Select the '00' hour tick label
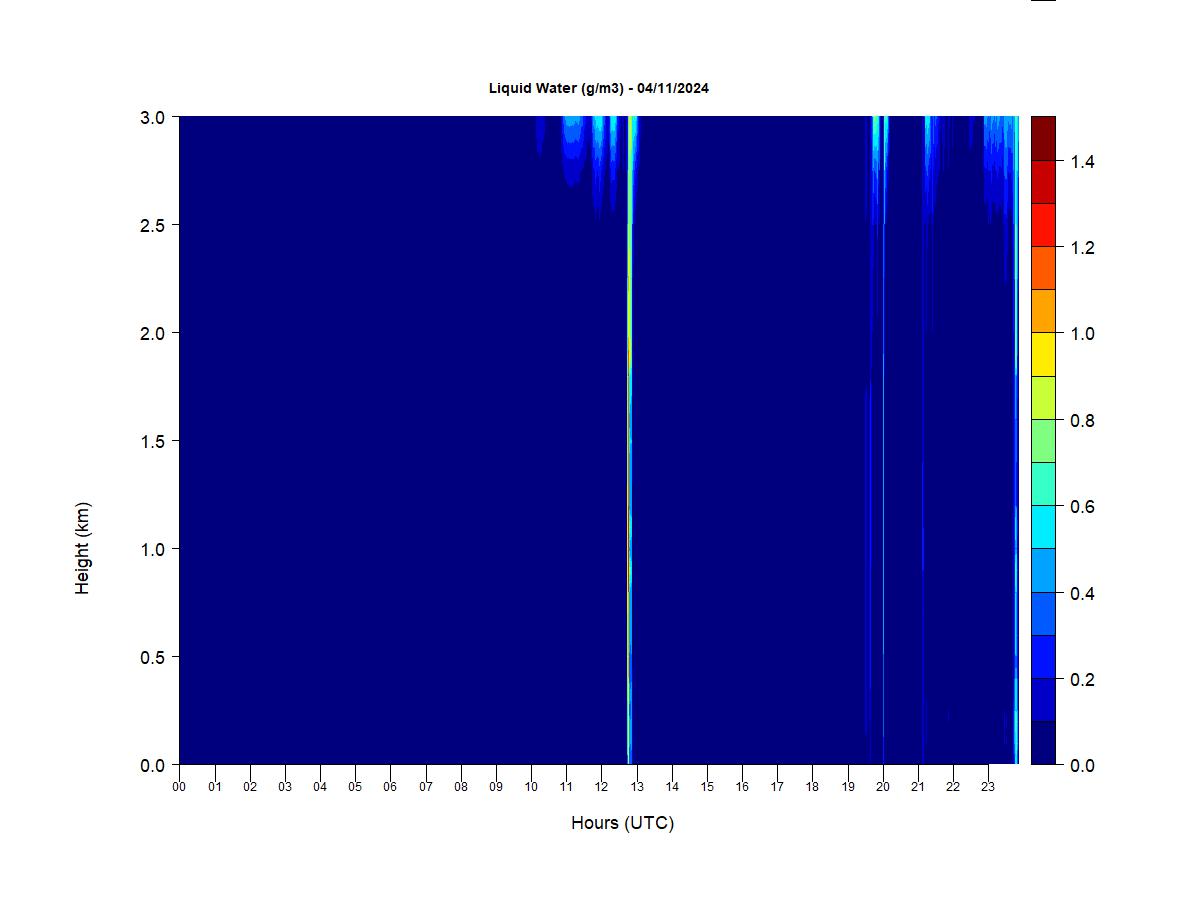Viewport: 1200px width, 900px height. tap(179, 787)
